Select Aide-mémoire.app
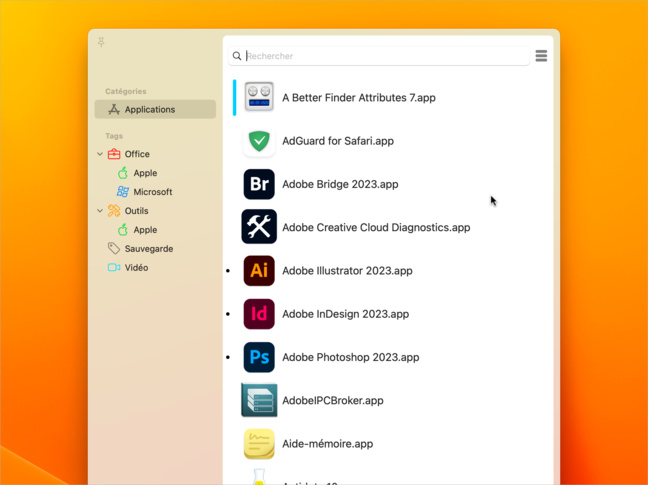The width and height of the screenshot is (648, 485). pos(327,444)
